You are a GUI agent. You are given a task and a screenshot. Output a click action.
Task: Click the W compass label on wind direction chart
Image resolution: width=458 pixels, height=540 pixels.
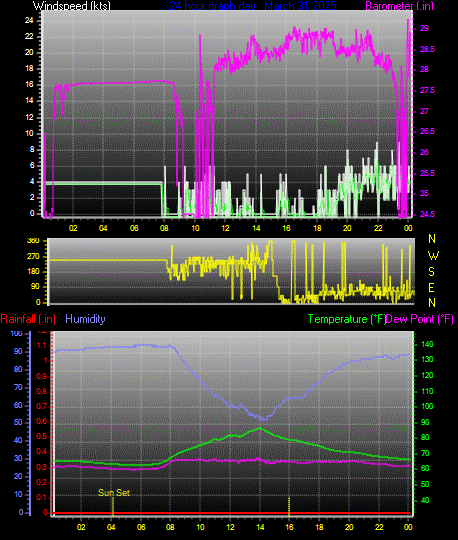click(433, 256)
